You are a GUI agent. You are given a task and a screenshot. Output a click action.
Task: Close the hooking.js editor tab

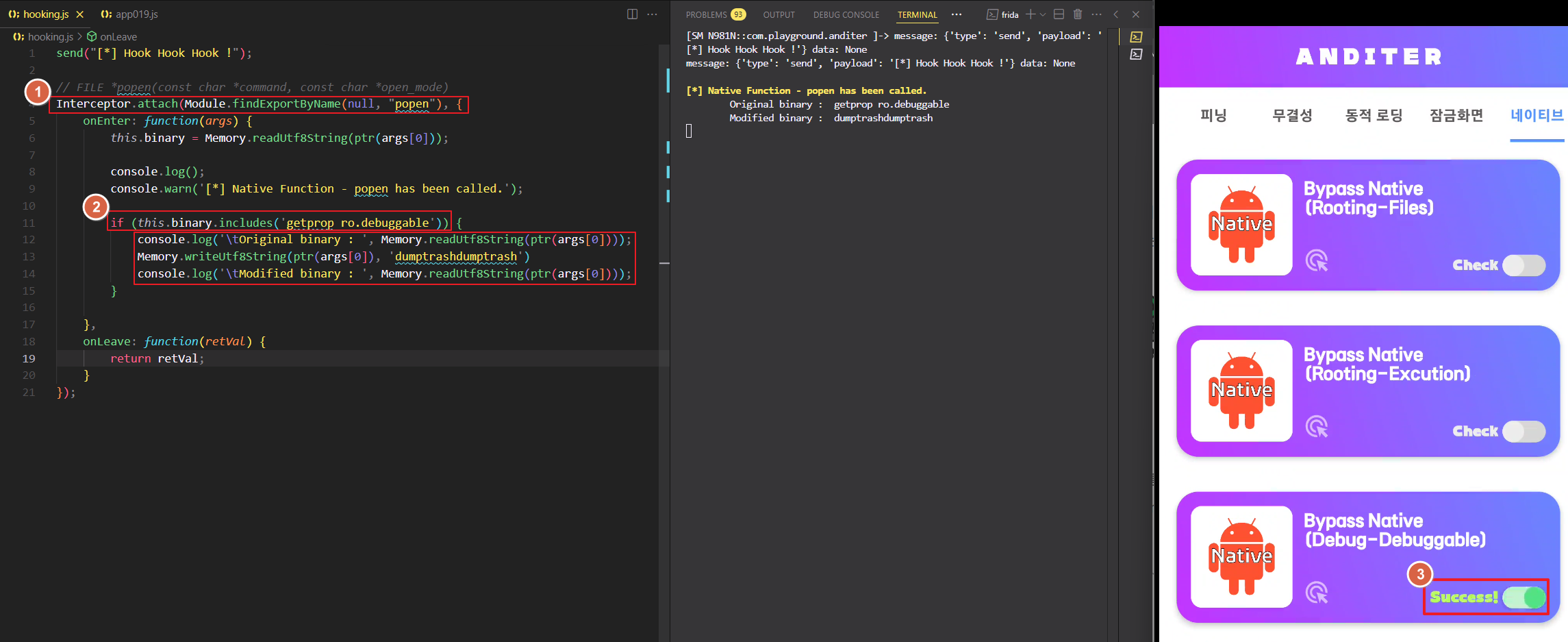coord(80,14)
